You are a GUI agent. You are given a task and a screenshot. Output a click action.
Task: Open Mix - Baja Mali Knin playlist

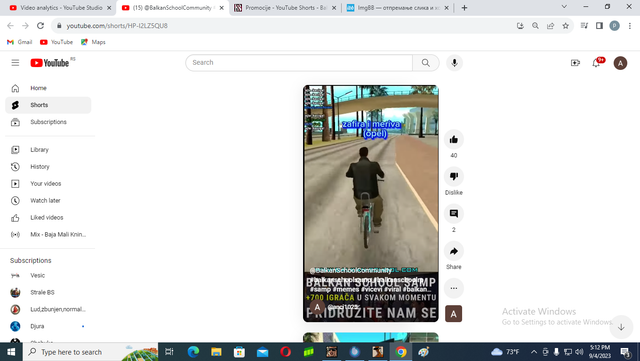coord(48,234)
